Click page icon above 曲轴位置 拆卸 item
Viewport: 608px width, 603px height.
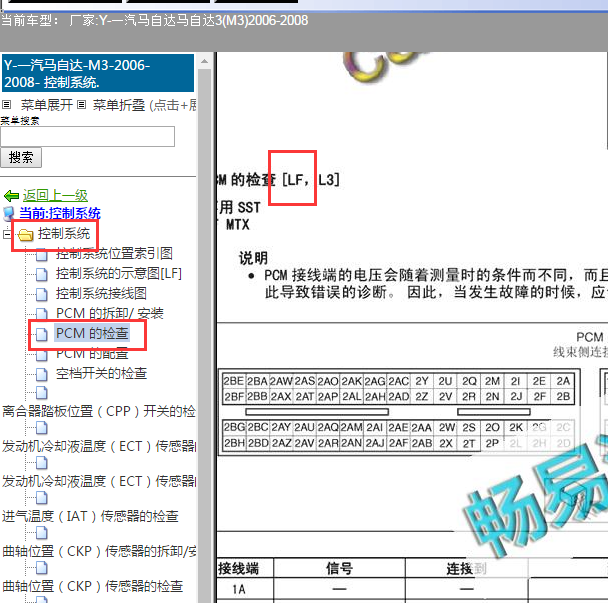[42, 532]
